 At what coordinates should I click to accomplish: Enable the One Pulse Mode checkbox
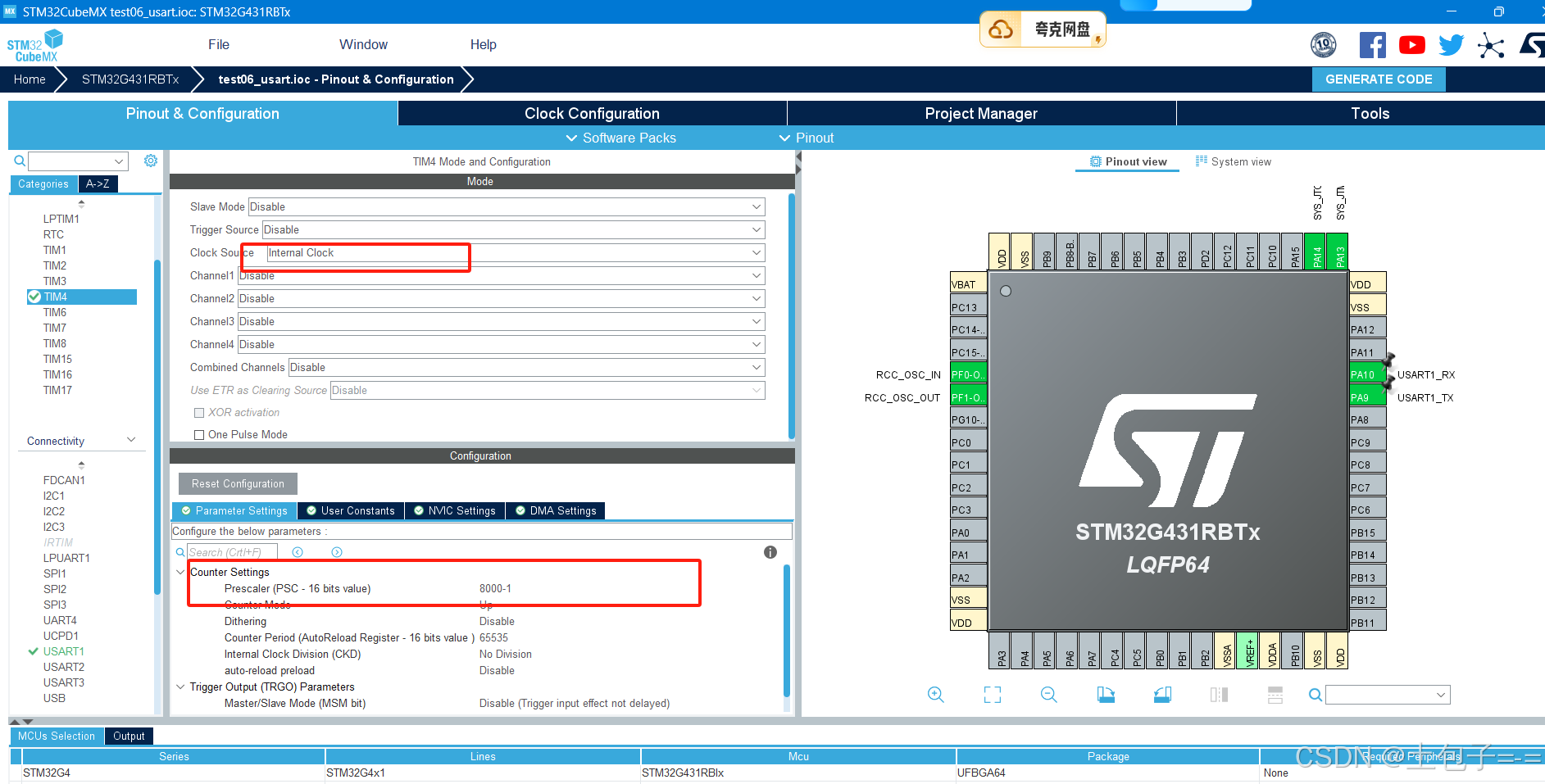pos(198,435)
